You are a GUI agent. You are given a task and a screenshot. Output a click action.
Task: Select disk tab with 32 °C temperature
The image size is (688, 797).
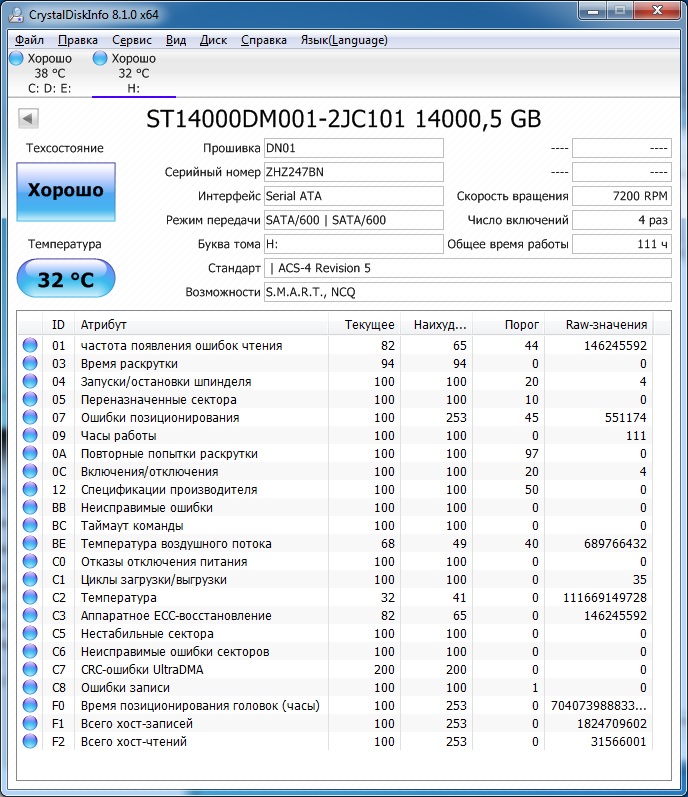pyautogui.click(x=134, y=73)
